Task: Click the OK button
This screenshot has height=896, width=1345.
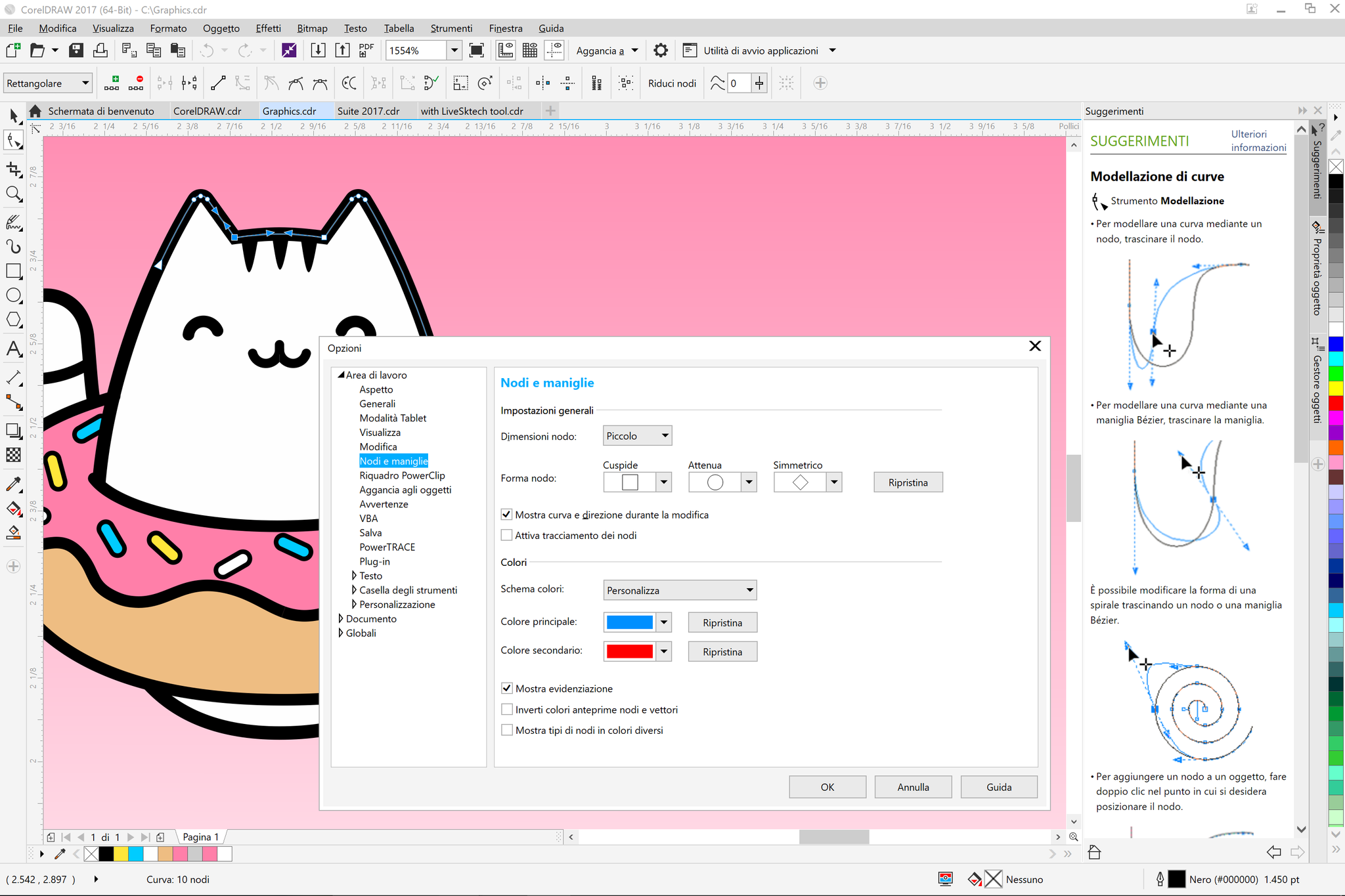Action: pyautogui.click(x=827, y=787)
